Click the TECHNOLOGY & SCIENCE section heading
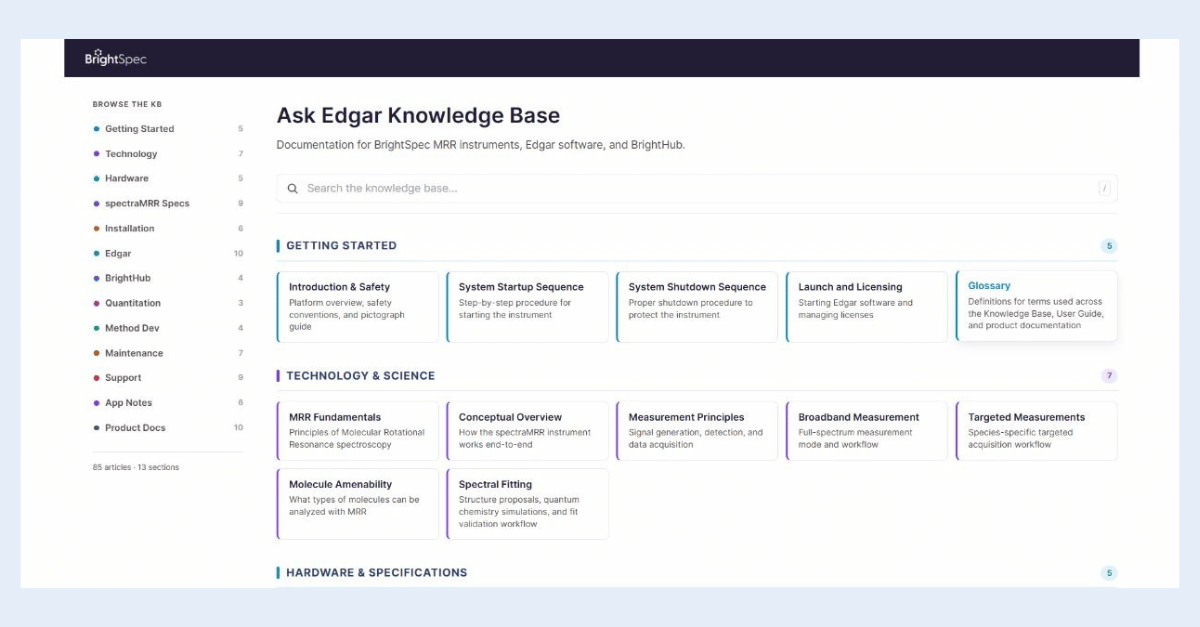 pos(360,376)
